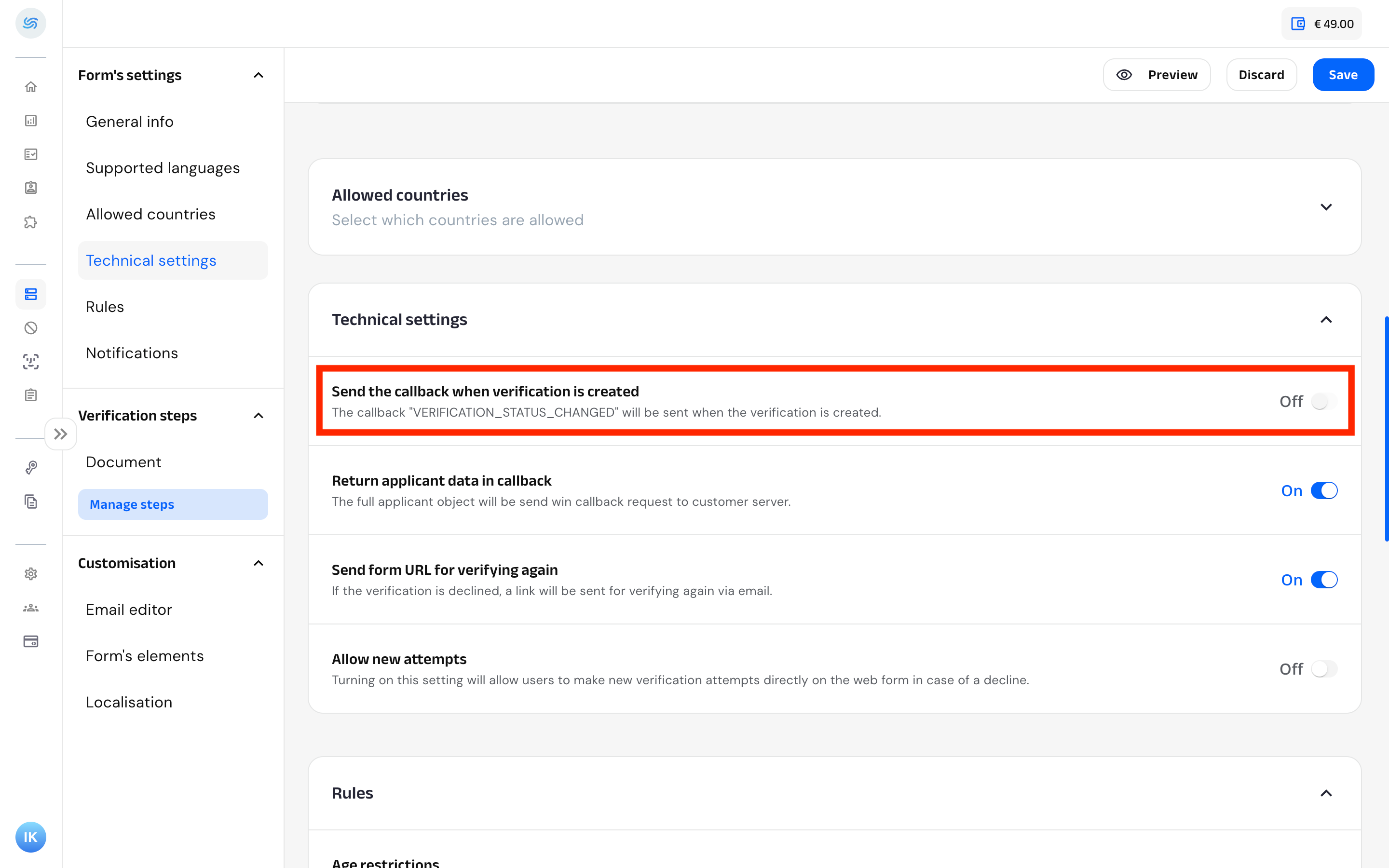1389x868 pixels.
Task: Open Notifications in sidebar
Action: 132,353
